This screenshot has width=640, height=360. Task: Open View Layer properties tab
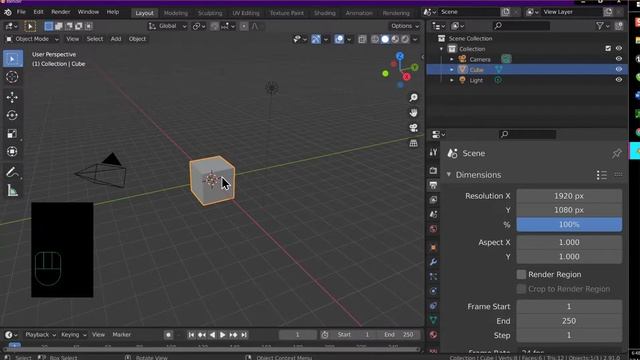(433, 200)
